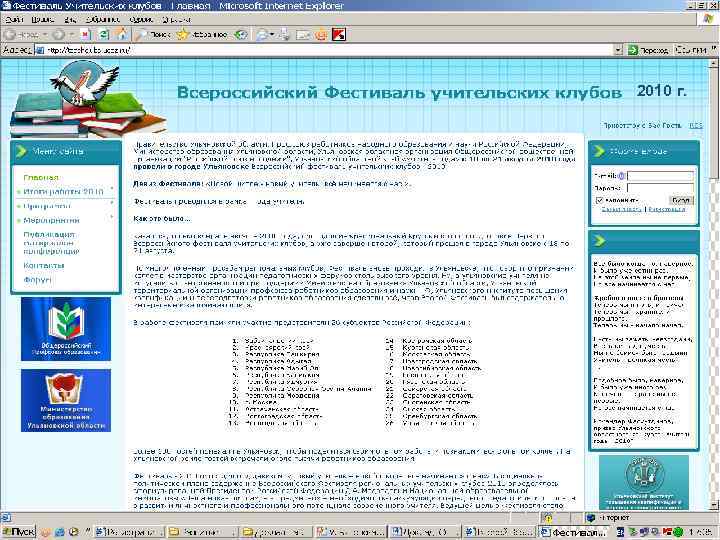This screenshot has height=540, width=720.
Task: Open the Вид menu
Action: (70, 19)
